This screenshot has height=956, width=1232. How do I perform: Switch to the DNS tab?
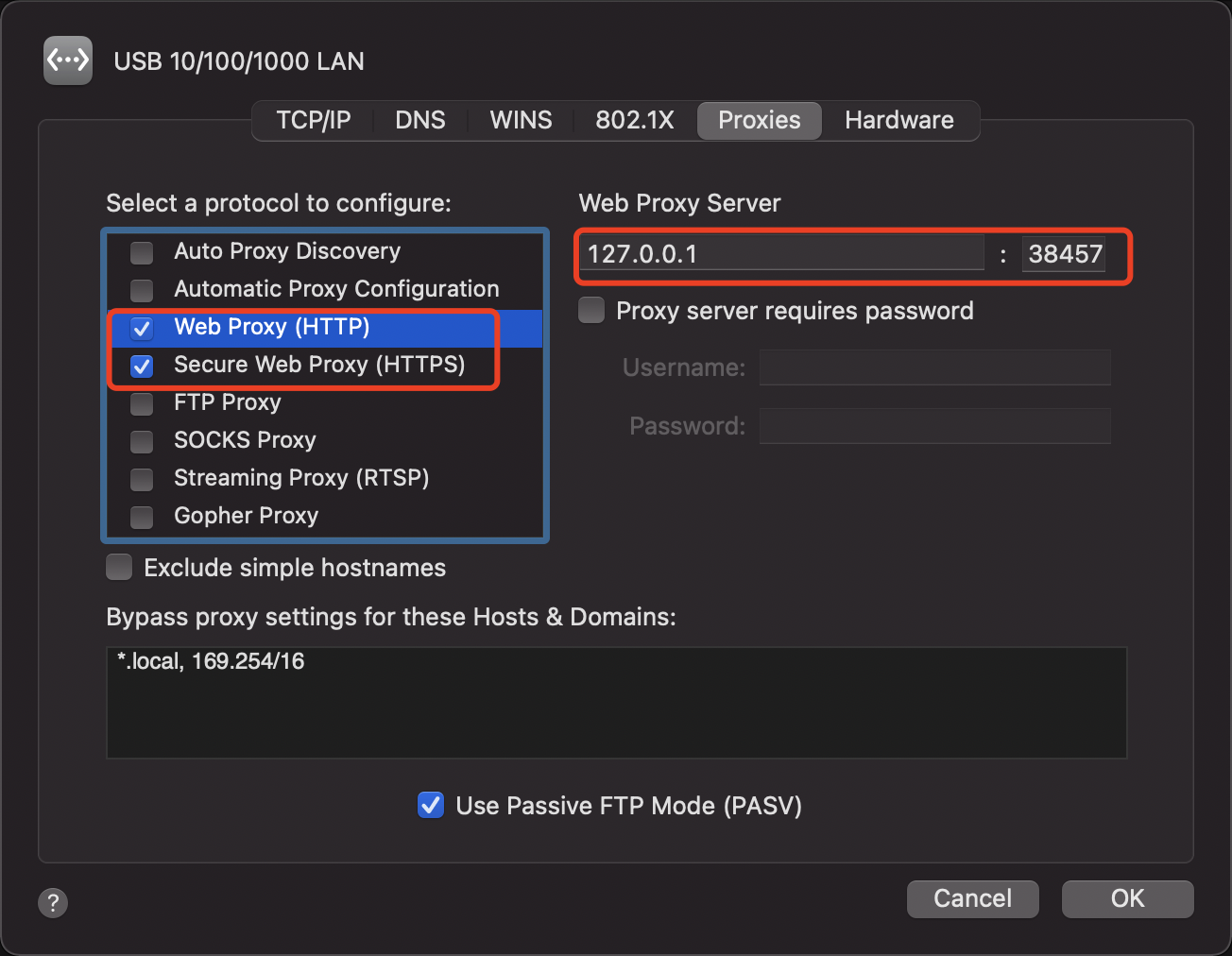[x=420, y=120]
